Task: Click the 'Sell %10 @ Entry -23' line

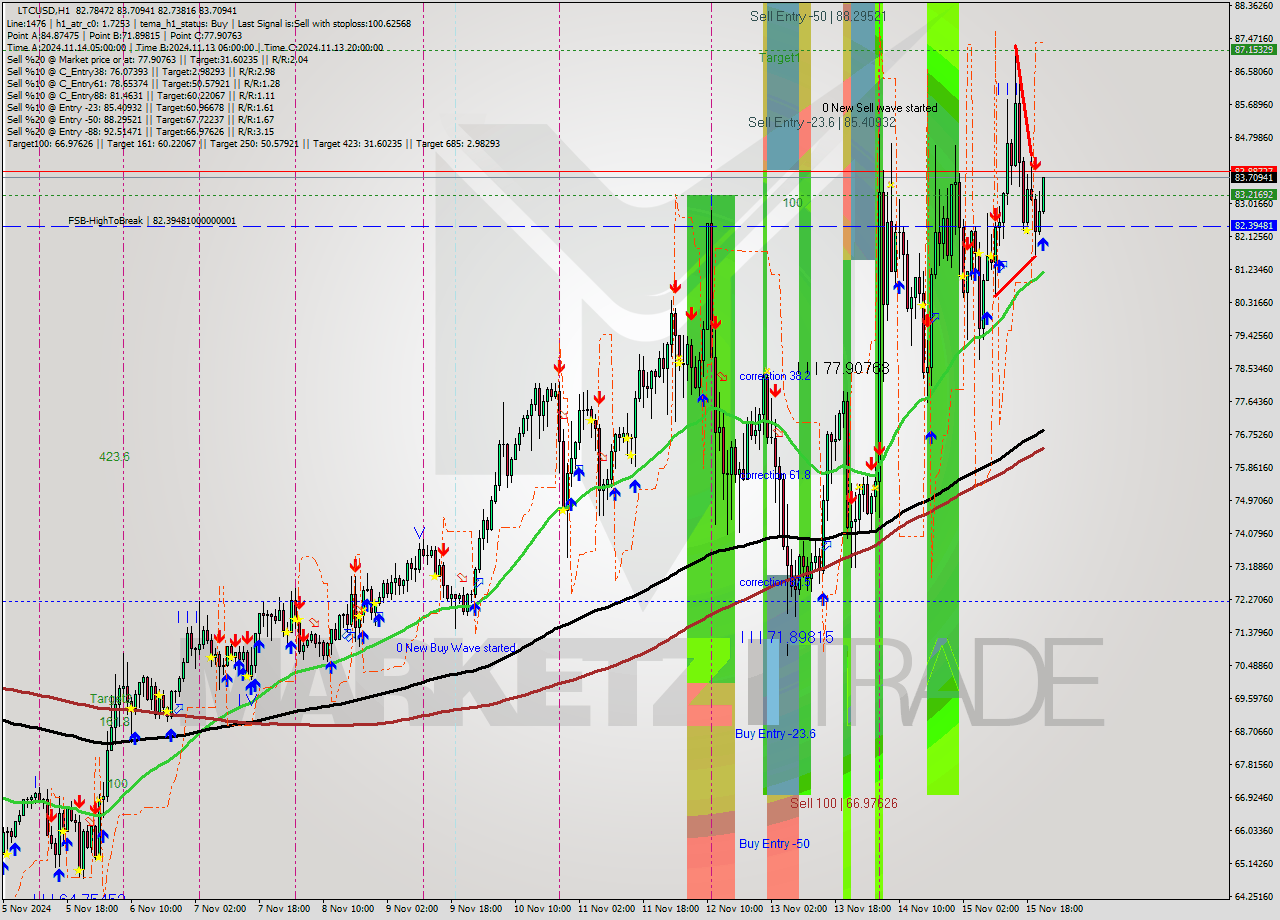Action: [141, 107]
